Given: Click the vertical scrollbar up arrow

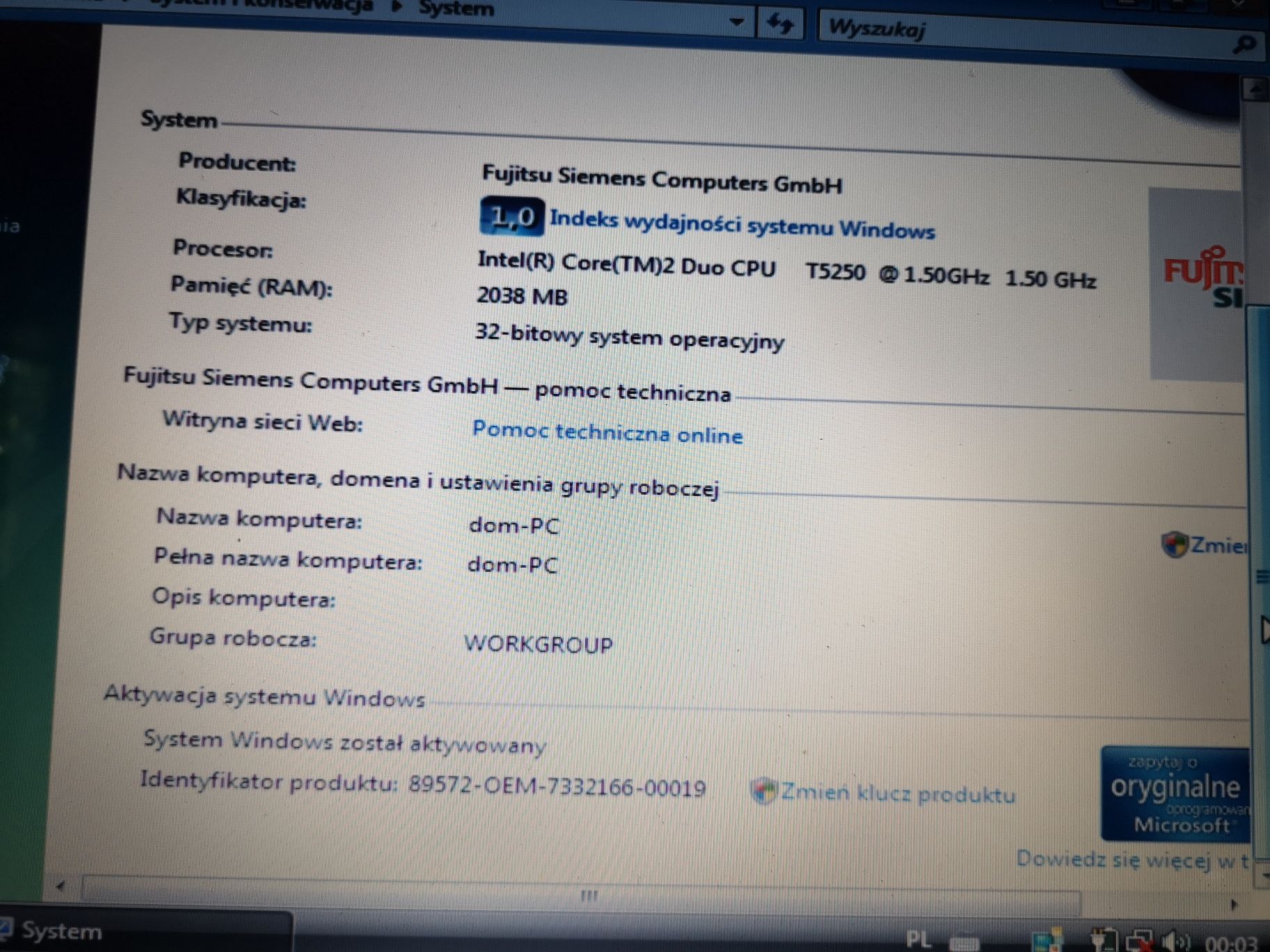Looking at the screenshot, I should pyautogui.click(x=1257, y=90).
